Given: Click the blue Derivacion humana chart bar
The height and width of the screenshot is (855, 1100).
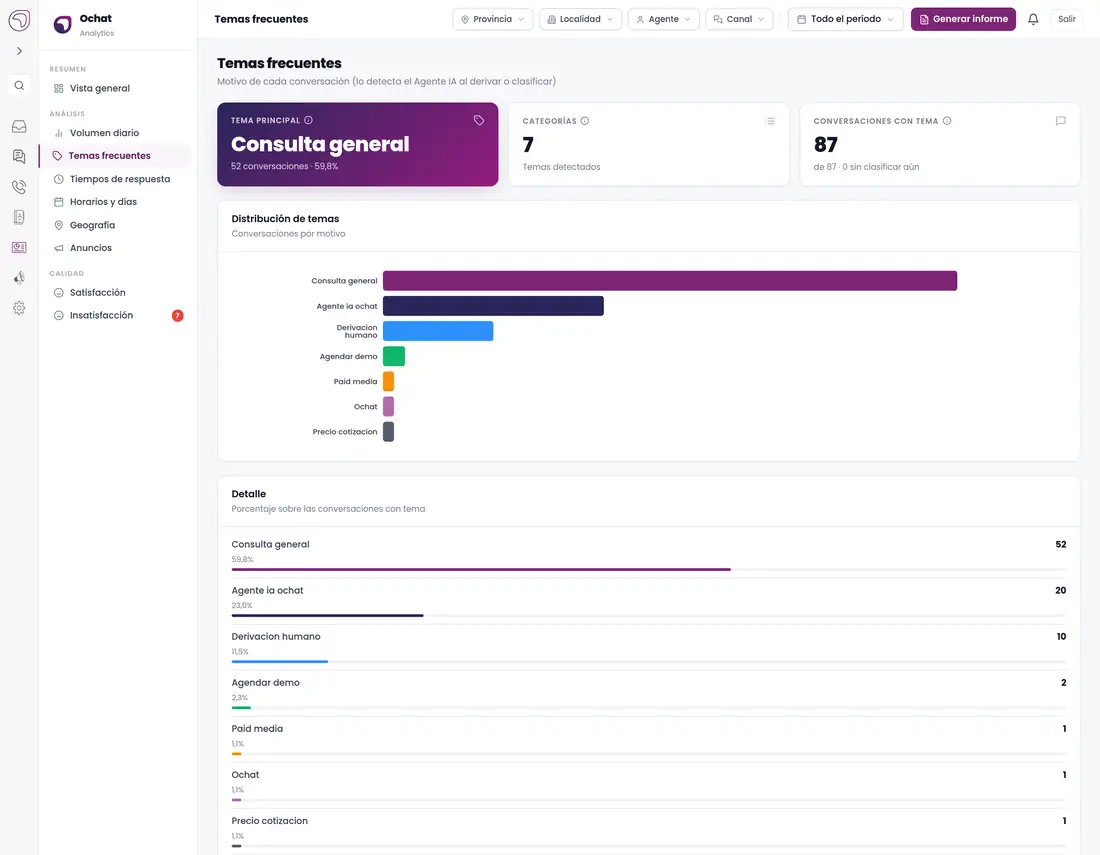Looking at the screenshot, I should 438,331.
